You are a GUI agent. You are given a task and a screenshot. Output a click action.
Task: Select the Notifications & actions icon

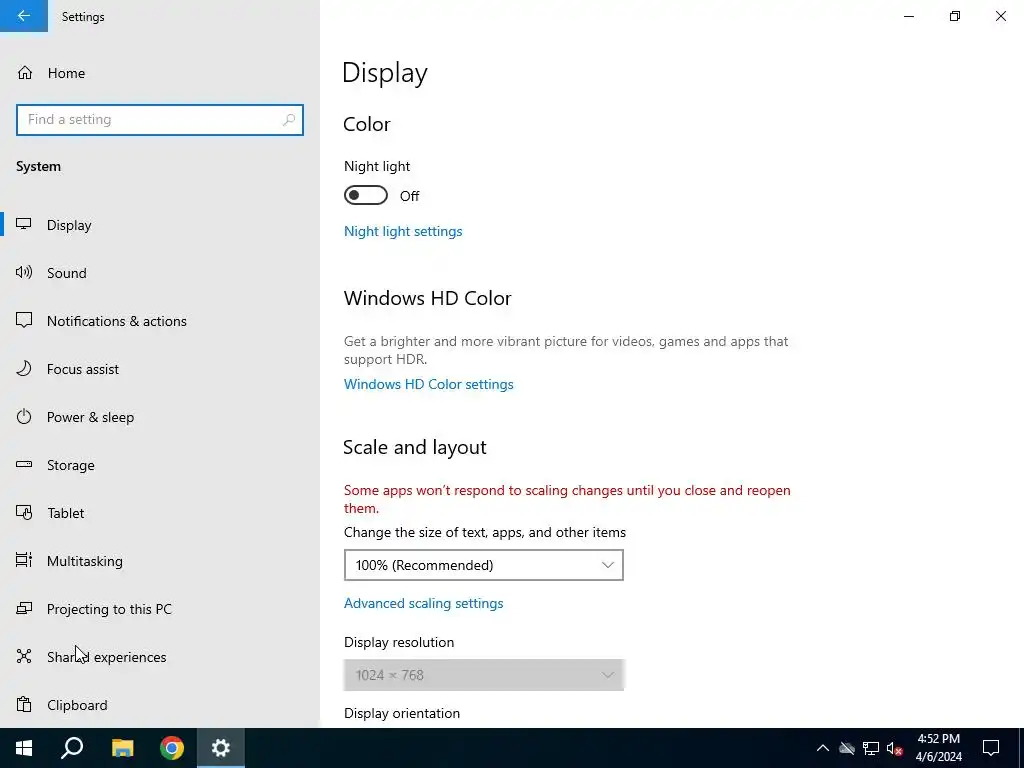[x=24, y=320]
